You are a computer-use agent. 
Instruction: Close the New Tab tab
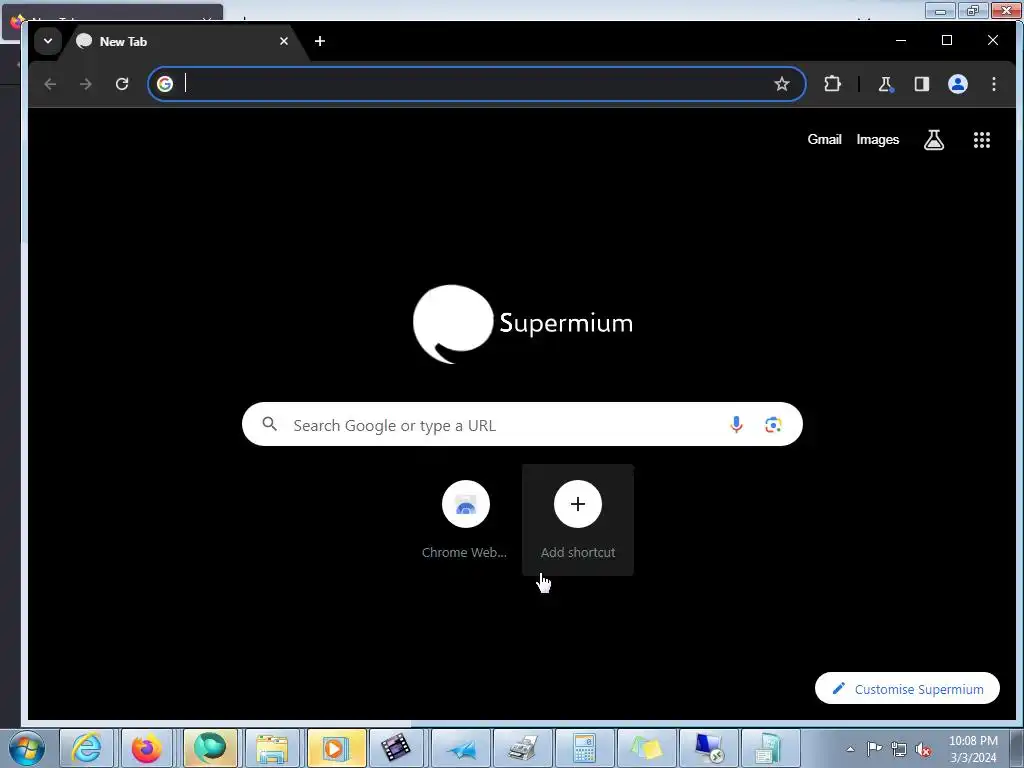pyautogui.click(x=283, y=41)
